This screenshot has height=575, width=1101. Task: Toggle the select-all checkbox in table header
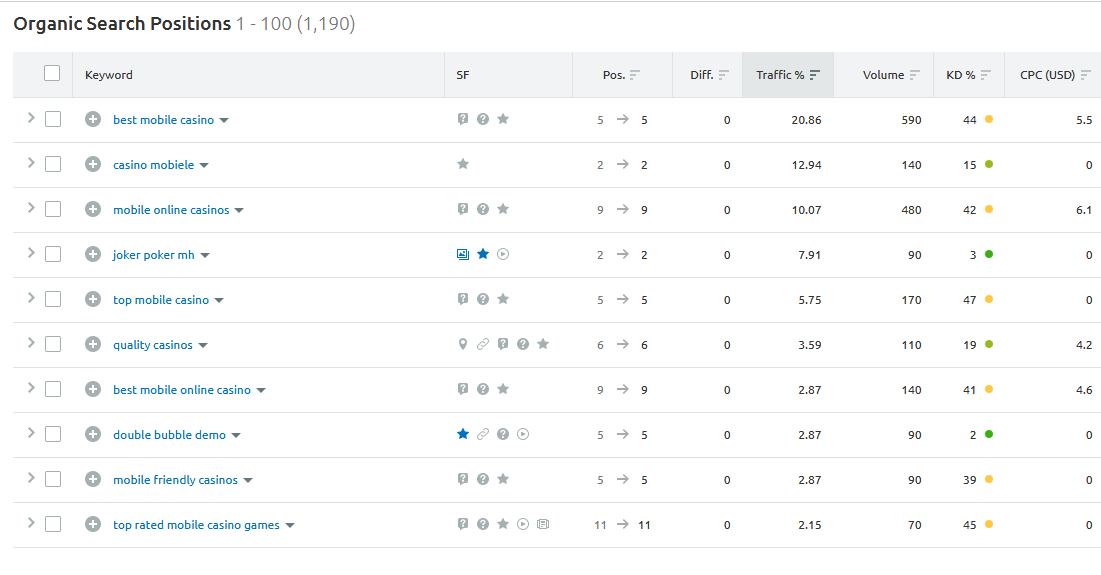(x=52, y=73)
